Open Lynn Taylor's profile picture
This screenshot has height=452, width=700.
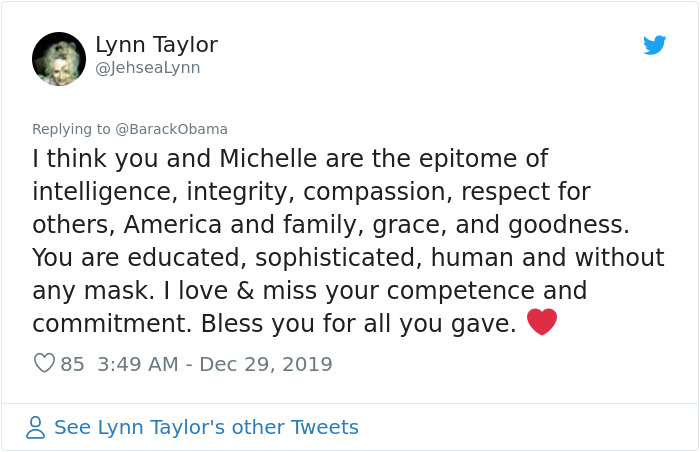[x=59, y=59]
